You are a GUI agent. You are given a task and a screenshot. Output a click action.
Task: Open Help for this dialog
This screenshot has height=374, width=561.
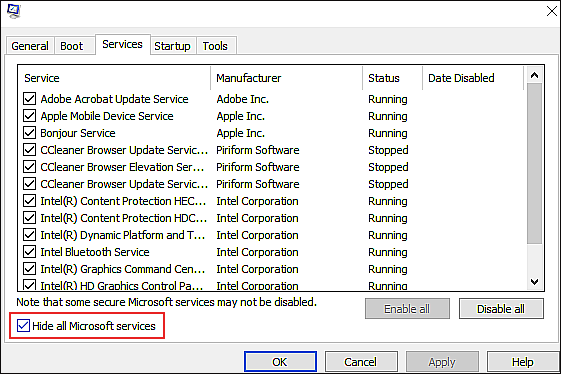point(523,362)
